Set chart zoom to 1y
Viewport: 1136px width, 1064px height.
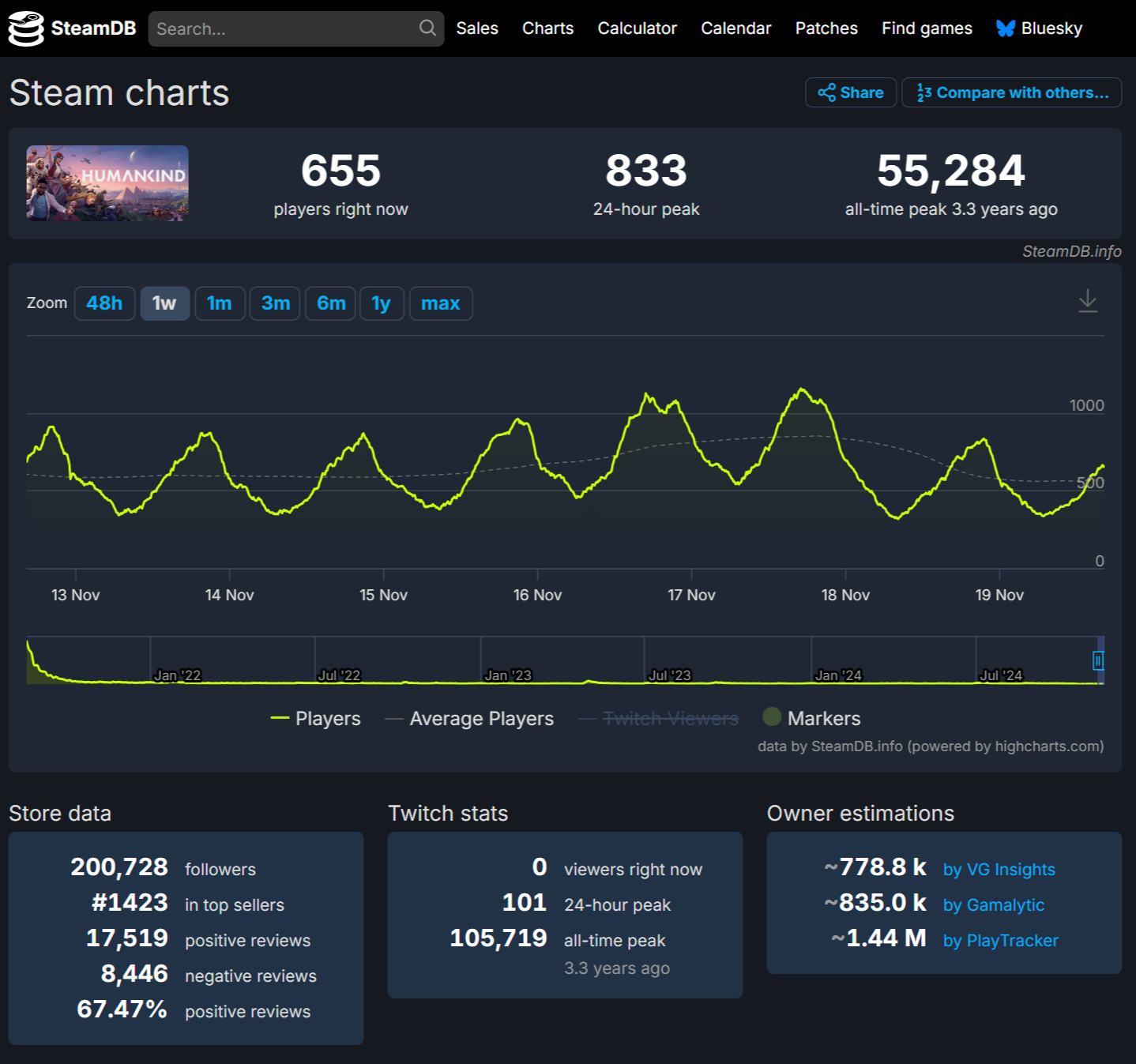pyautogui.click(x=382, y=303)
